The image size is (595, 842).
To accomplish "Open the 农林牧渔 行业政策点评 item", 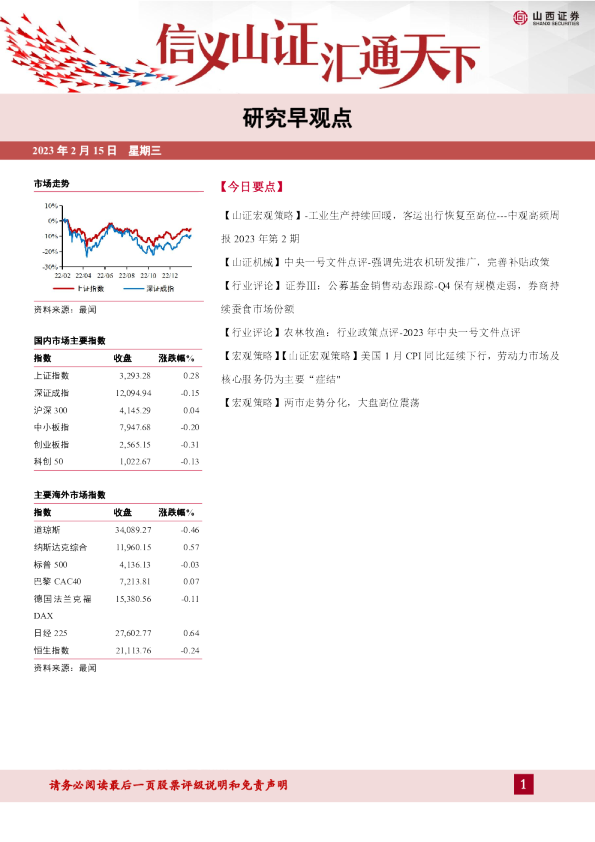I will [371, 332].
